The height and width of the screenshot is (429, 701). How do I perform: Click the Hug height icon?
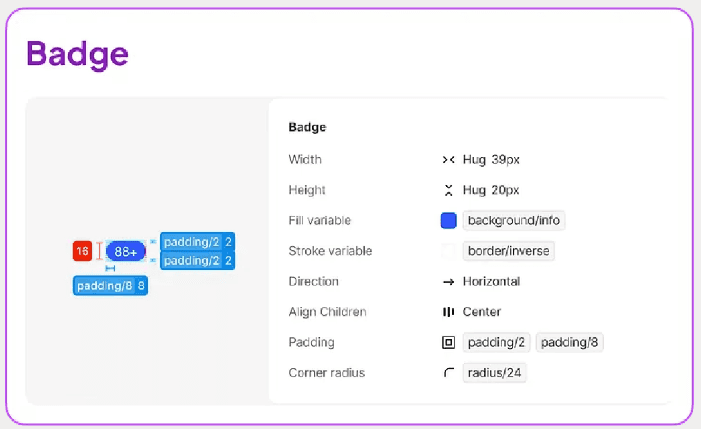click(448, 190)
